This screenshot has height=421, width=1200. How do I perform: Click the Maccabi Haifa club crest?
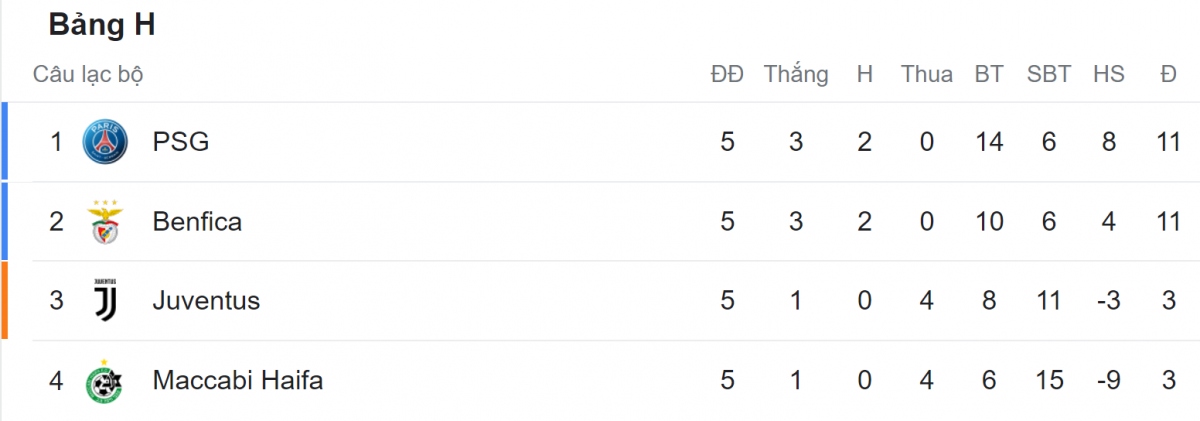click(x=105, y=380)
